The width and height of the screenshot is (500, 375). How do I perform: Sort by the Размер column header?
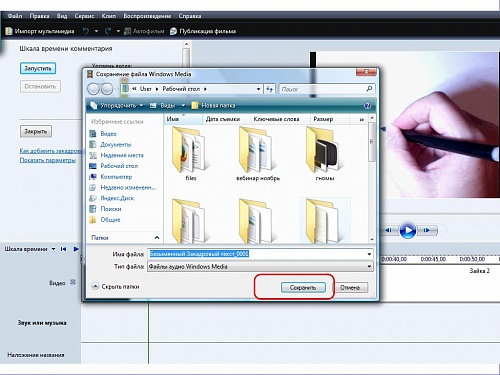330,119
